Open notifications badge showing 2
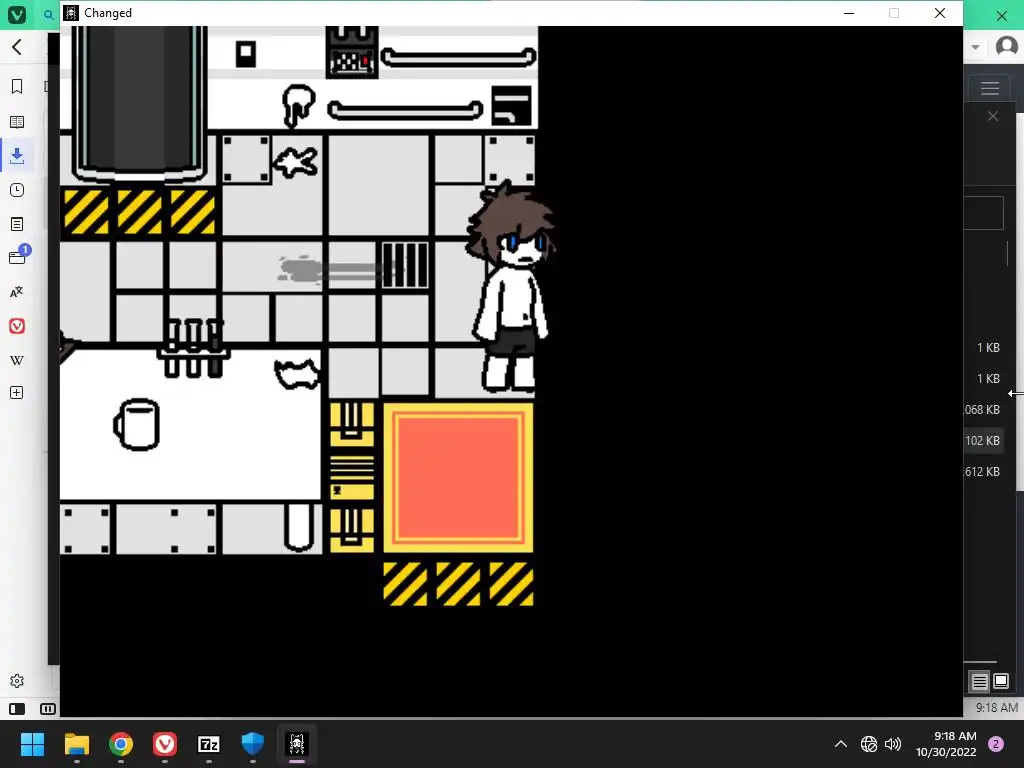This screenshot has height=768, width=1024. tap(996, 744)
